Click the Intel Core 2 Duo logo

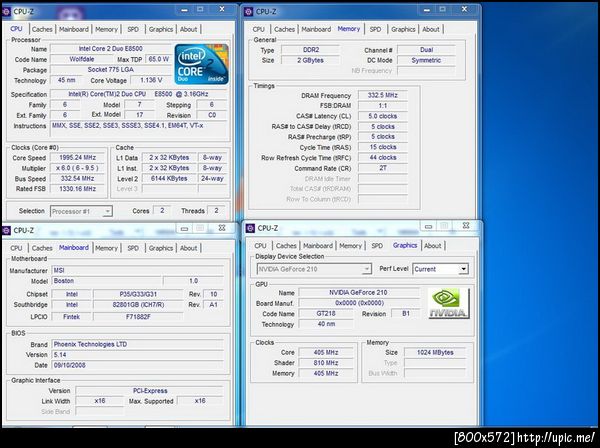pyautogui.click(x=202, y=64)
